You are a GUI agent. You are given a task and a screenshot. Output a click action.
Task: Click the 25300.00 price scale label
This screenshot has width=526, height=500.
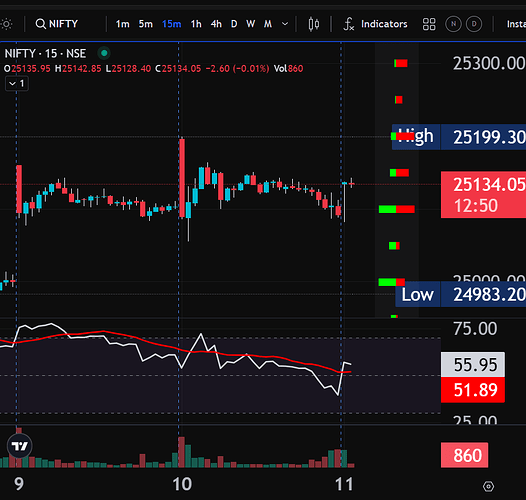tap(489, 63)
